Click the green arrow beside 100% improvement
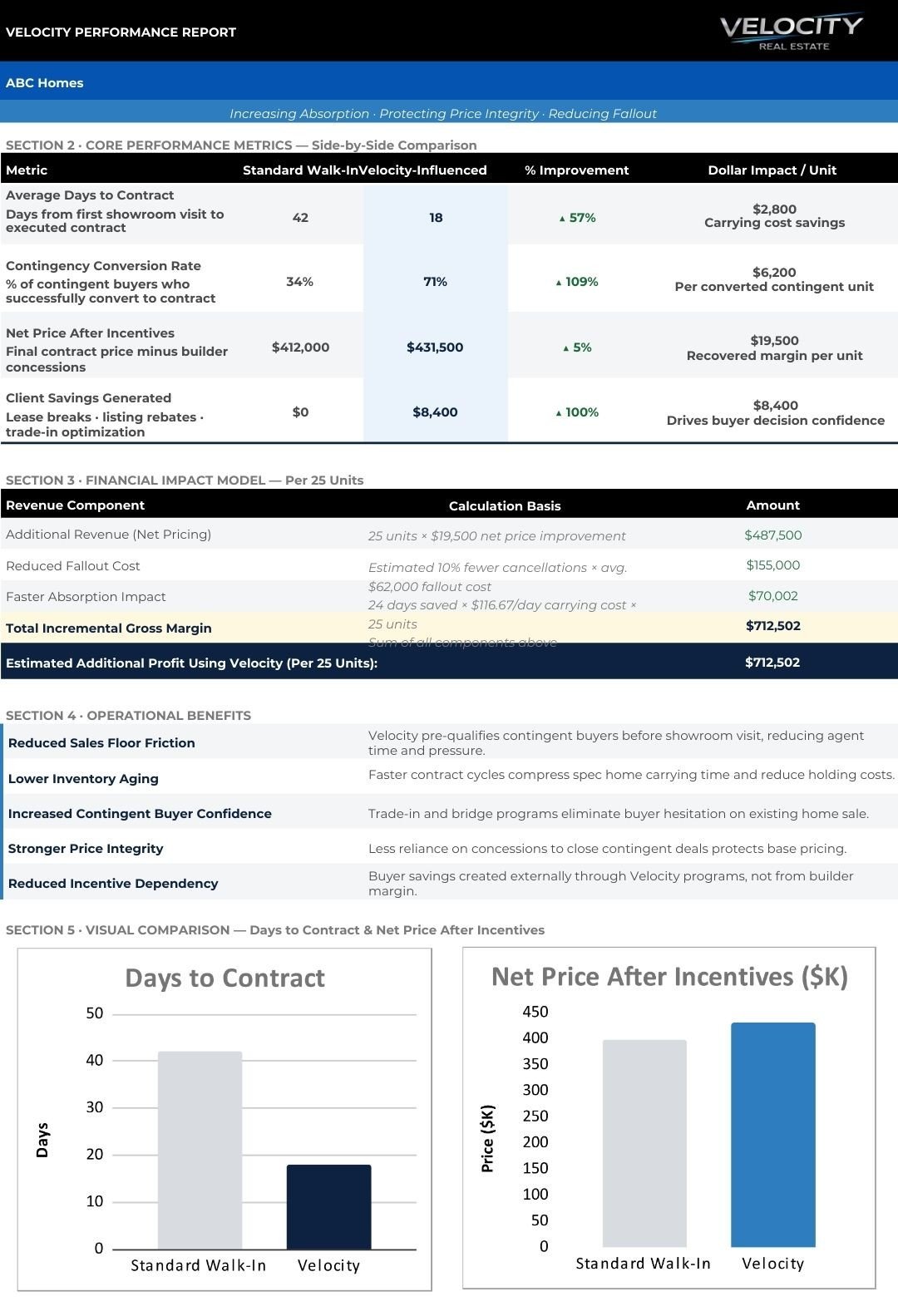 coord(559,413)
